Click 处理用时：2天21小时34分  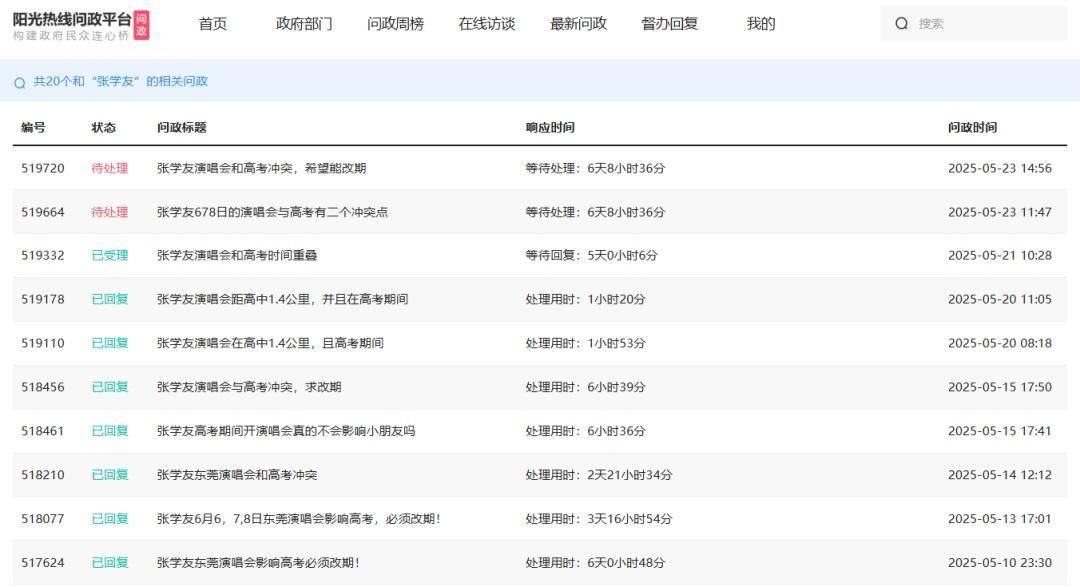[599, 475]
